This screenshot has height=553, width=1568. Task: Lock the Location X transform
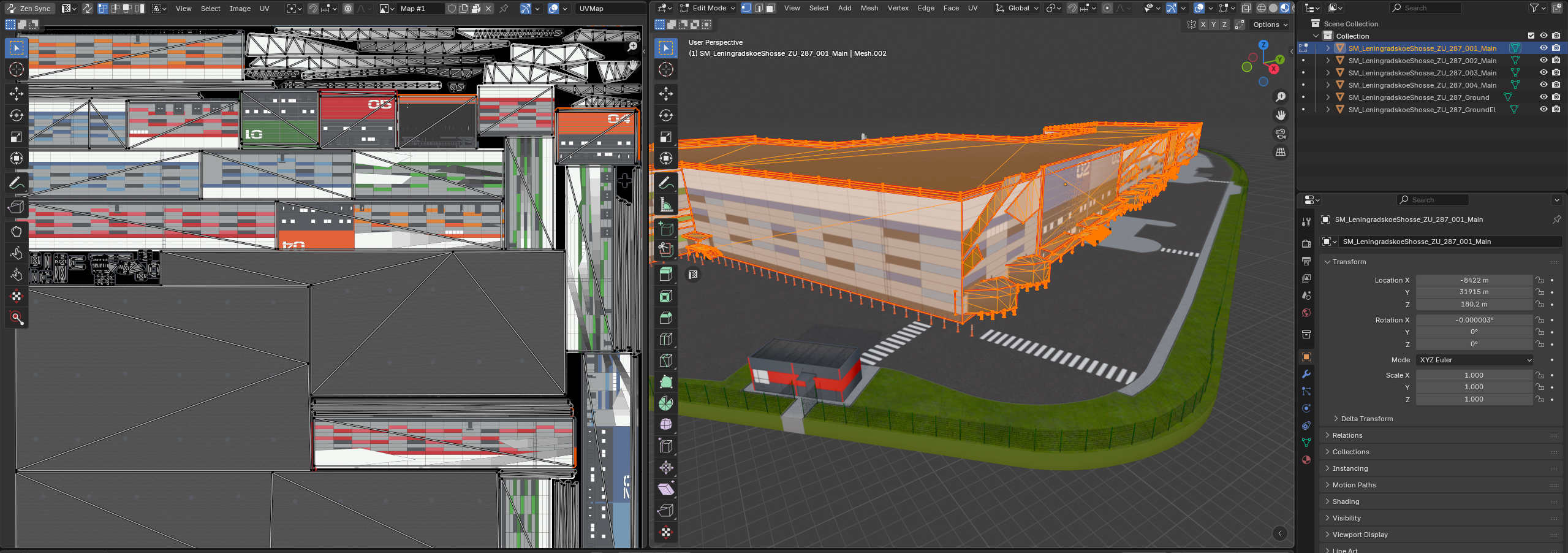click(x=1540, y=280)
